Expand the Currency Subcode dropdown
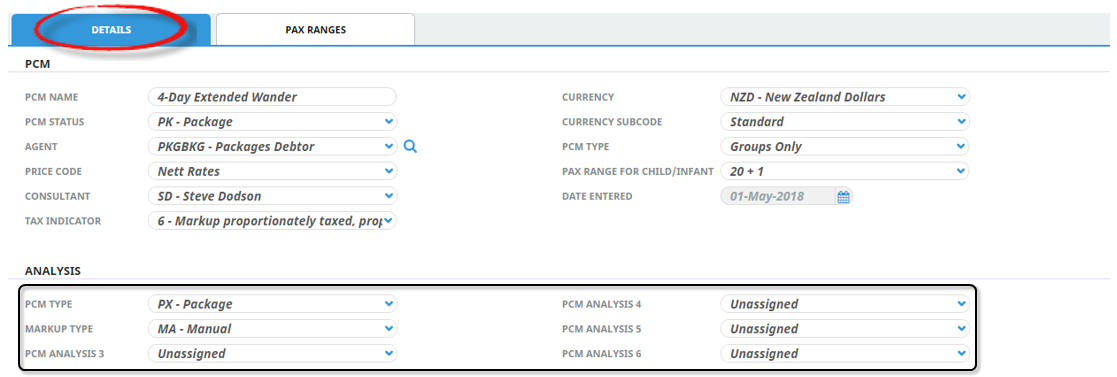1117x377 pixels. click(x=845, y=122)
